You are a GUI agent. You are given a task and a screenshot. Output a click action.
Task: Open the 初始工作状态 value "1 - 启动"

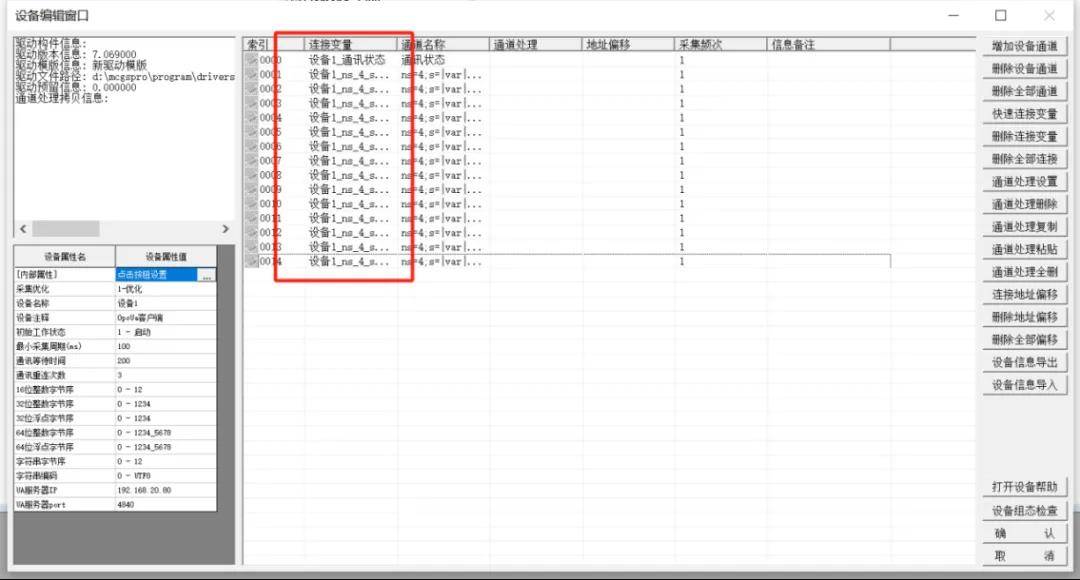pos(165,332)
